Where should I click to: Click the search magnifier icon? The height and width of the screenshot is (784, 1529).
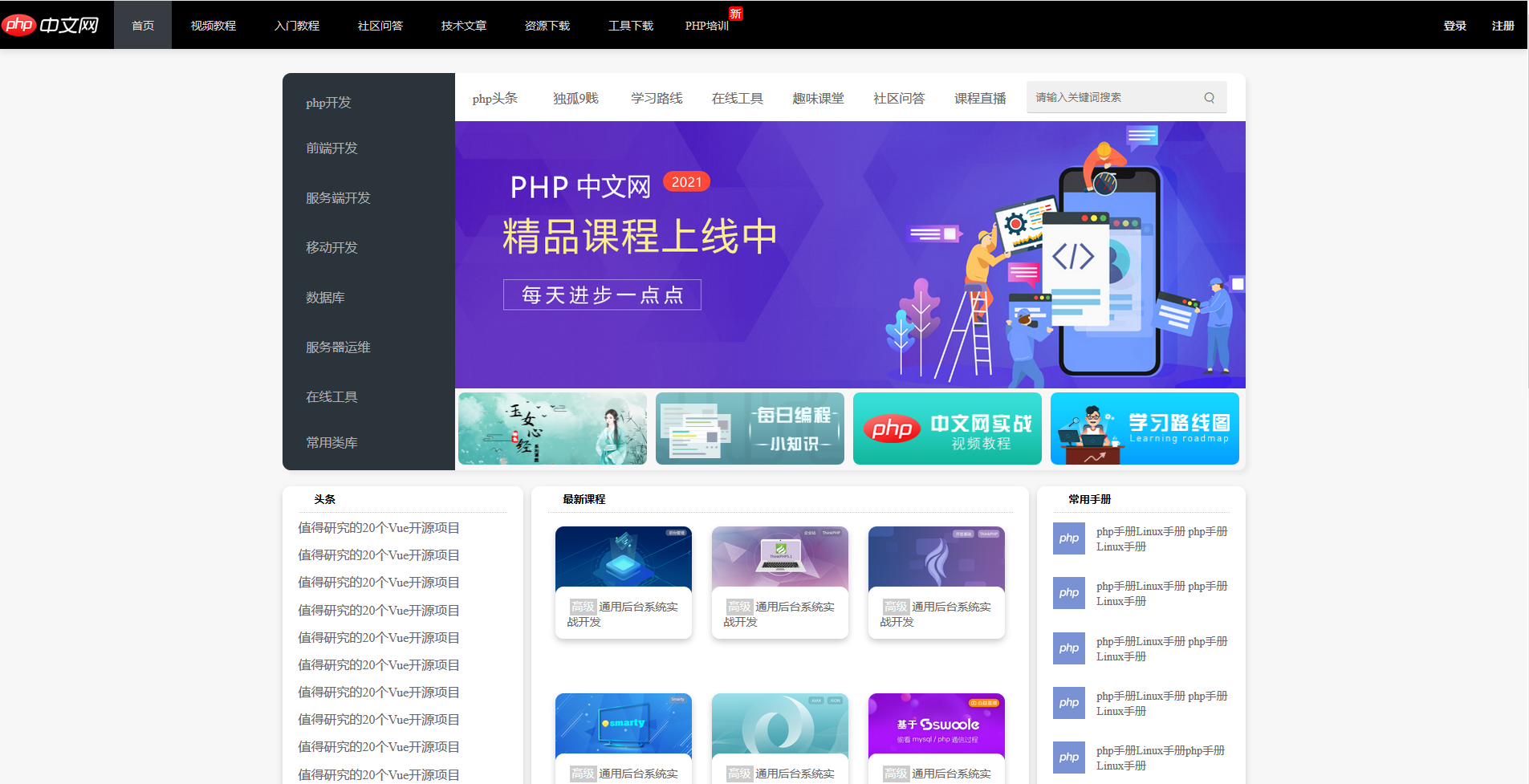pos(1209,98)
